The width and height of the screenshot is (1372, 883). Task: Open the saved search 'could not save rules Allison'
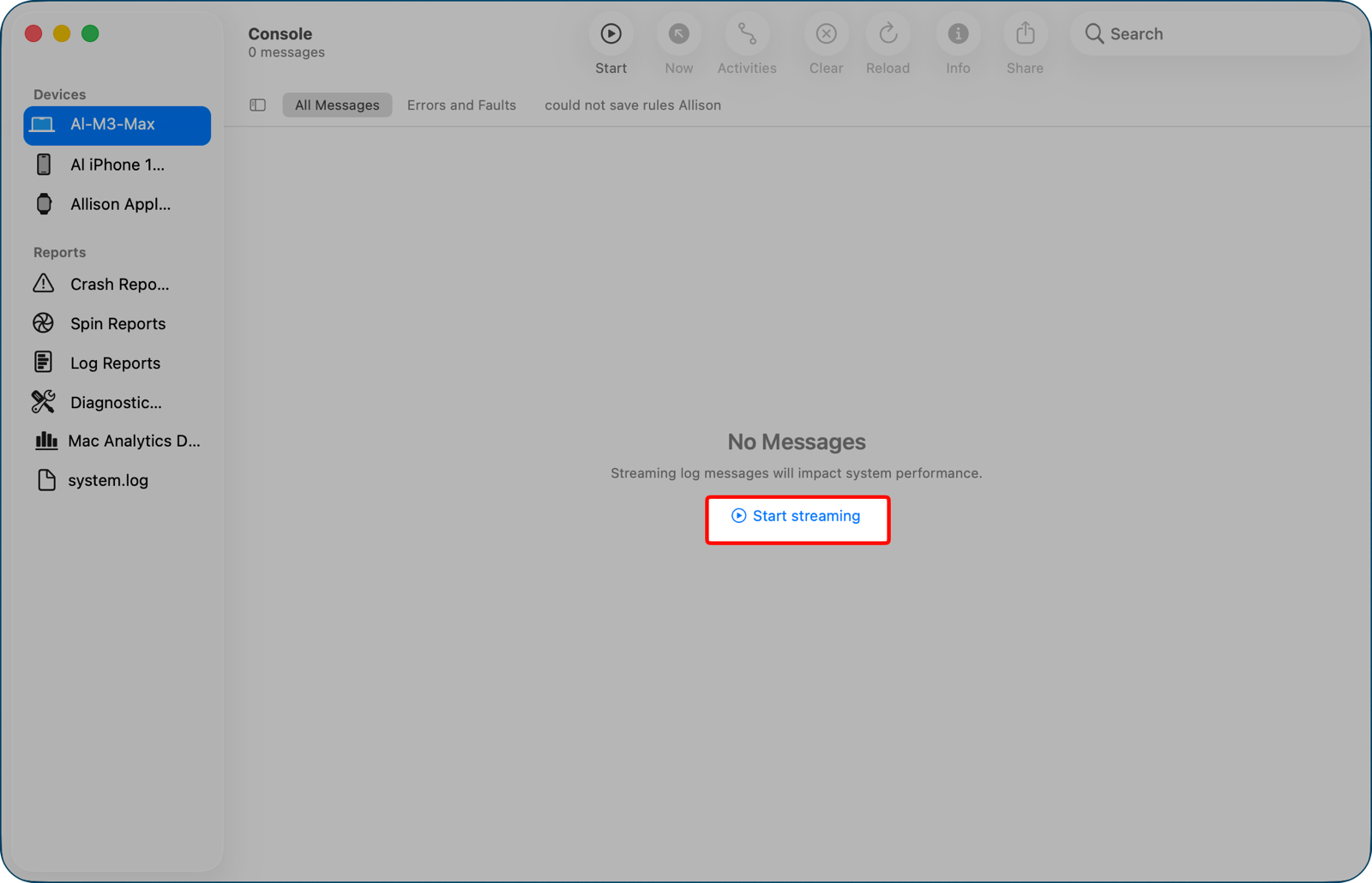(x=632, y=105)
